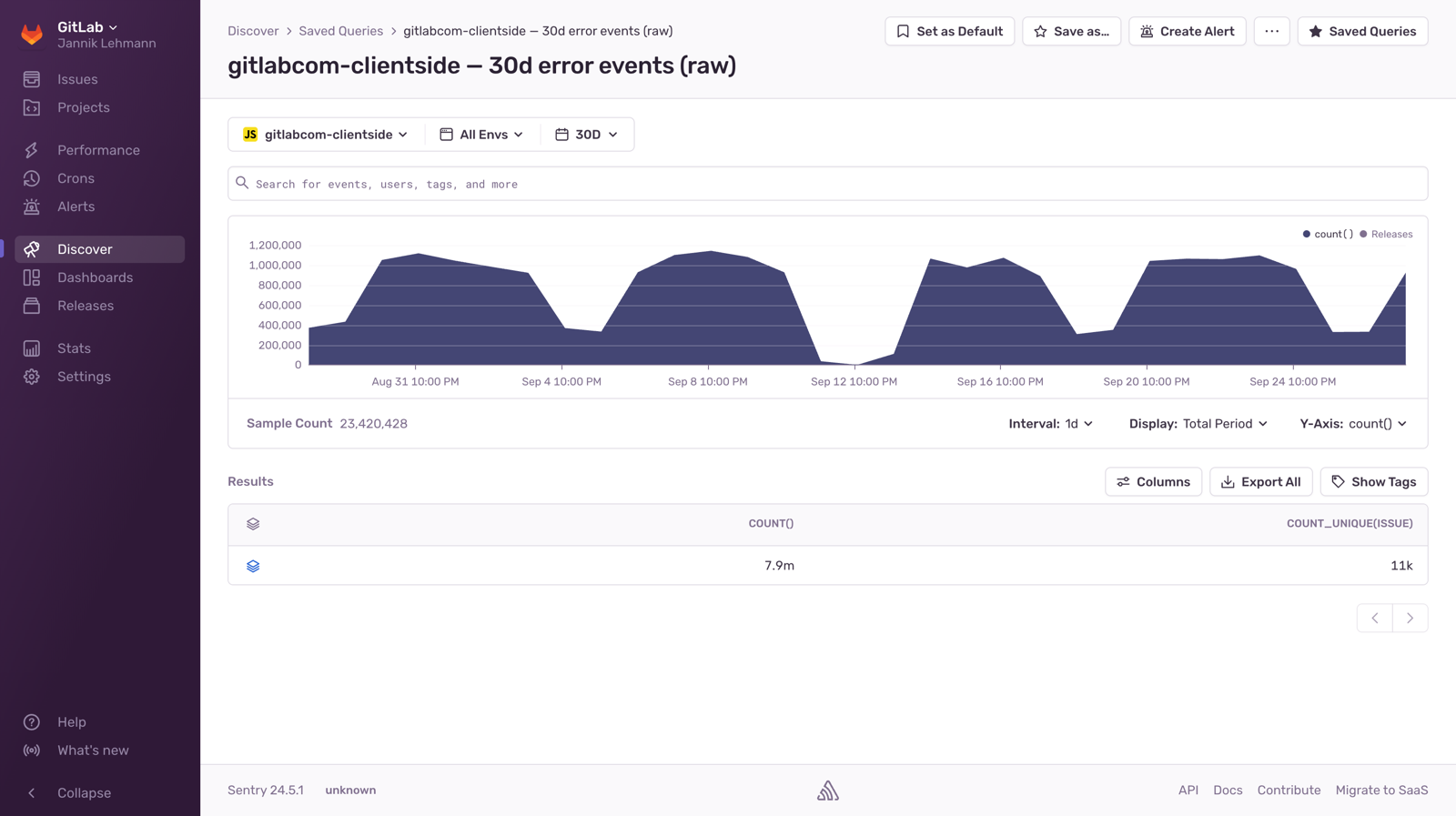
Task: Click the Show Tags button
Action: point(1374,482)
